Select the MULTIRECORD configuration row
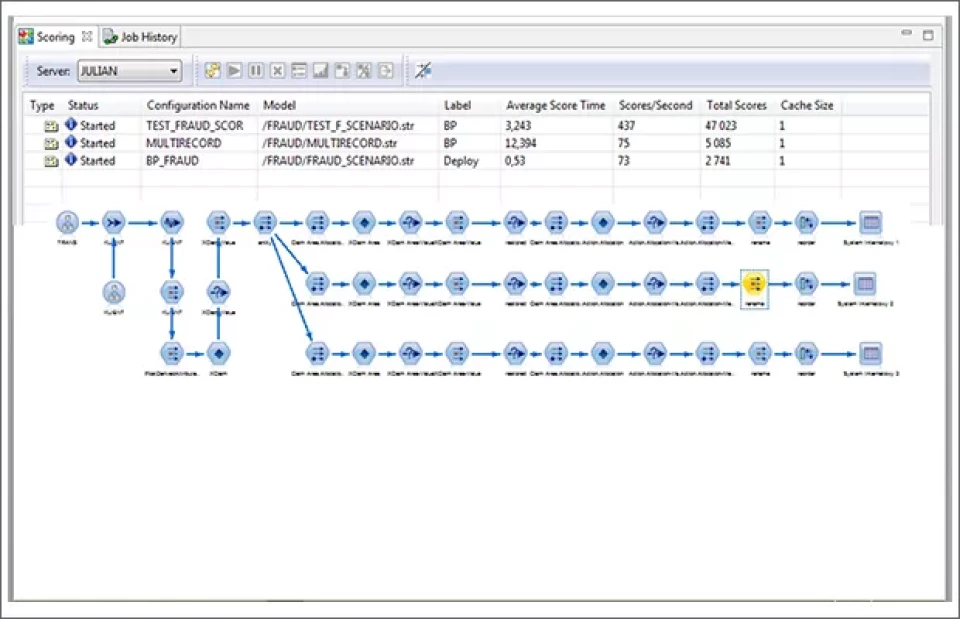The image size is (960, 619). tap(182, 143)
